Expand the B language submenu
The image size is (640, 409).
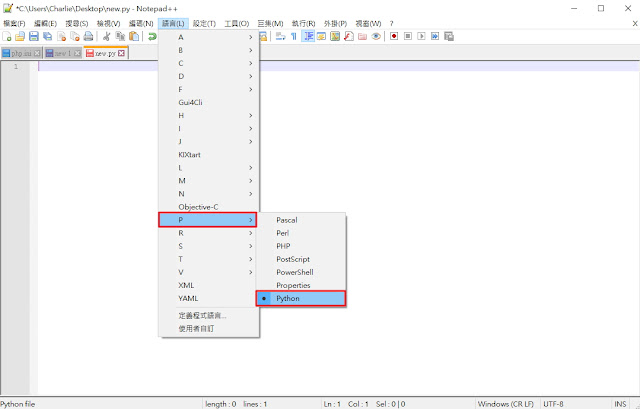[209, 50]
